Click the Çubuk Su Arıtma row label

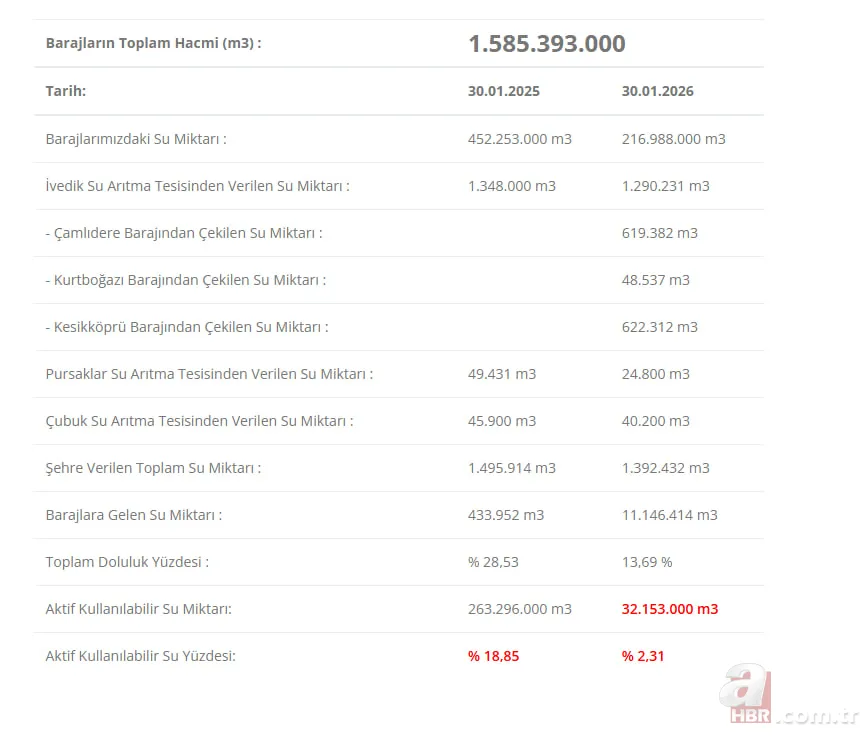click(x=199, y=421)
